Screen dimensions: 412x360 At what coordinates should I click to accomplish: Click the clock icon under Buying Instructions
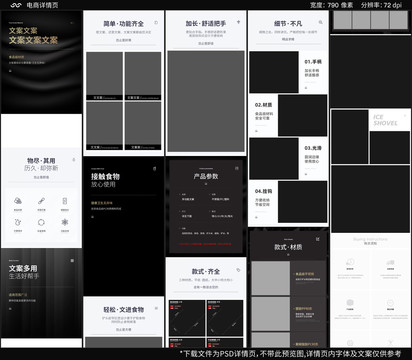(350, 262)
